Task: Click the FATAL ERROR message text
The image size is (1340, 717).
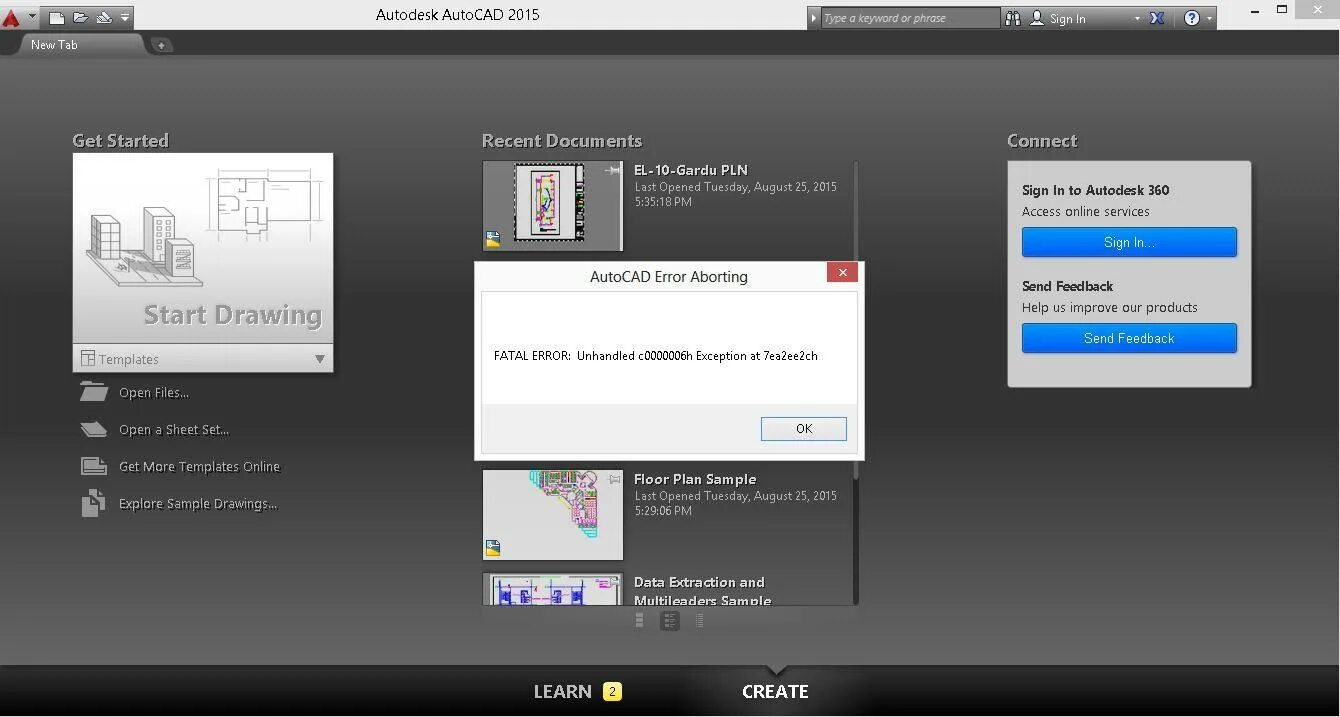Action: click(656, 356)
